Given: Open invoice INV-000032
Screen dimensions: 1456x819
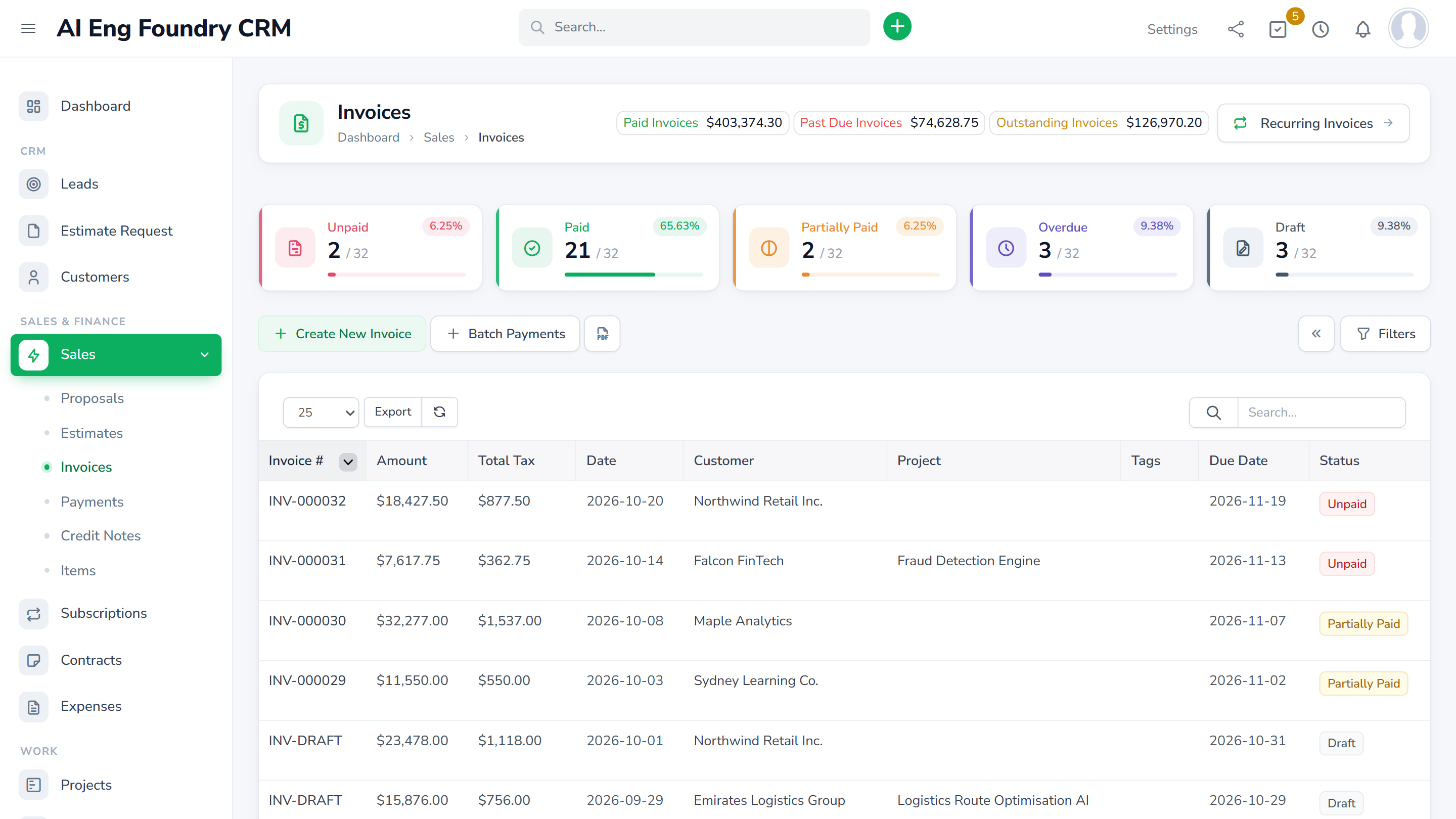Looking at the screenshot, I should pos(307,502).
